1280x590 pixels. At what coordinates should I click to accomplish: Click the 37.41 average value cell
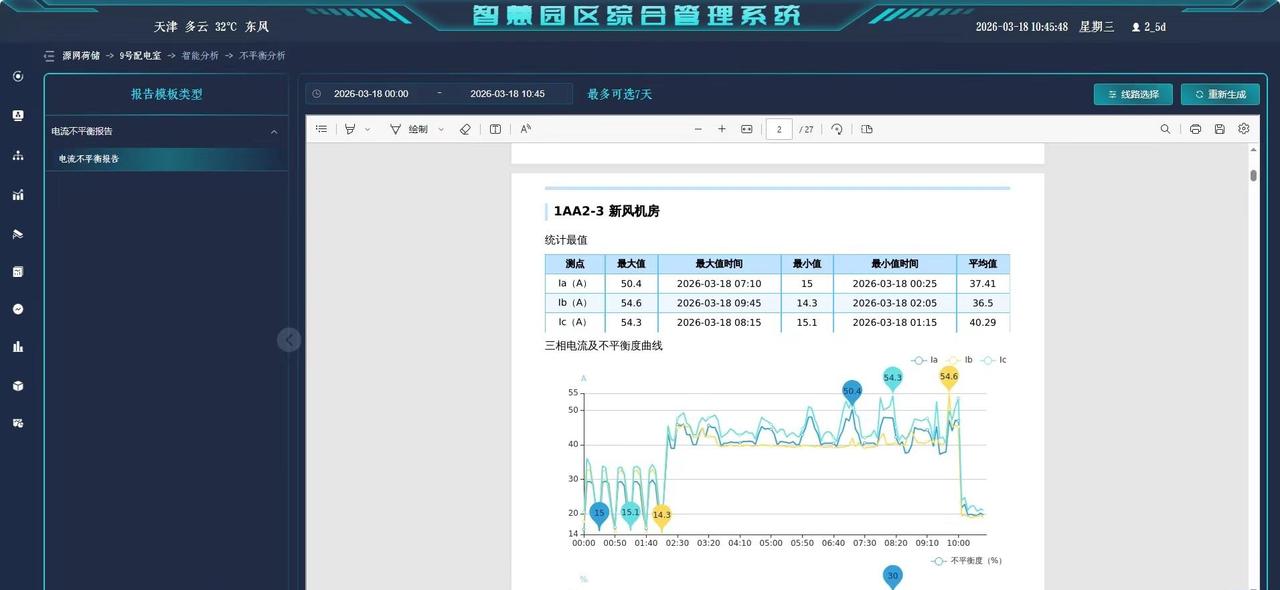[983, 284]
